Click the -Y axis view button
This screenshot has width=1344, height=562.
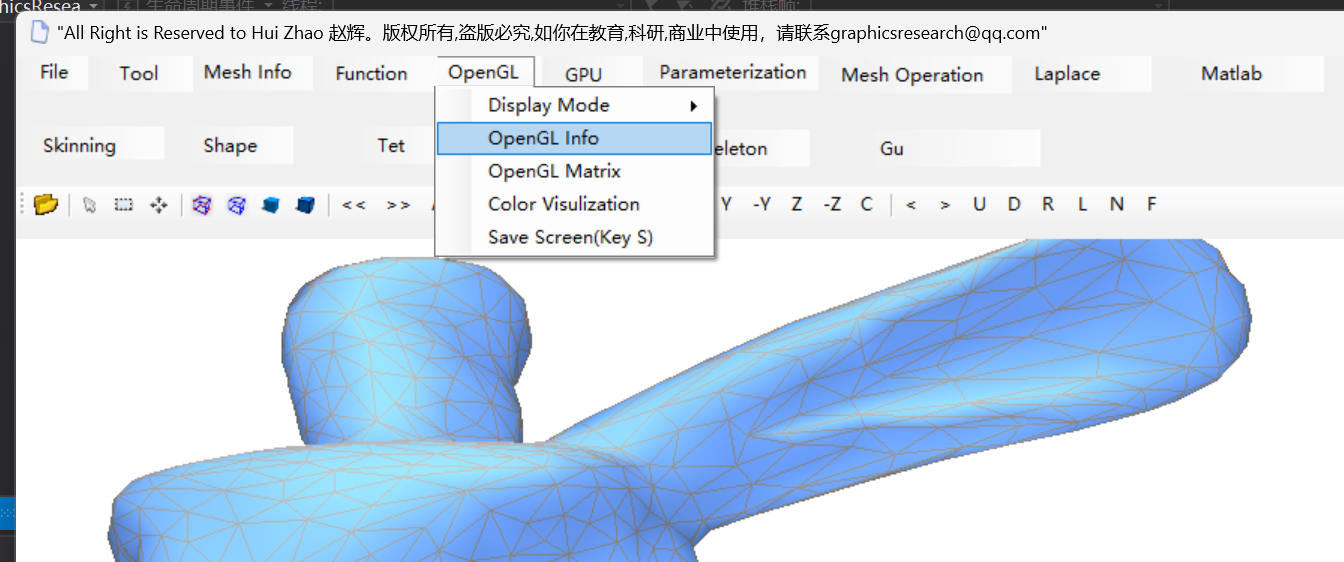click(x=762, y=204)
